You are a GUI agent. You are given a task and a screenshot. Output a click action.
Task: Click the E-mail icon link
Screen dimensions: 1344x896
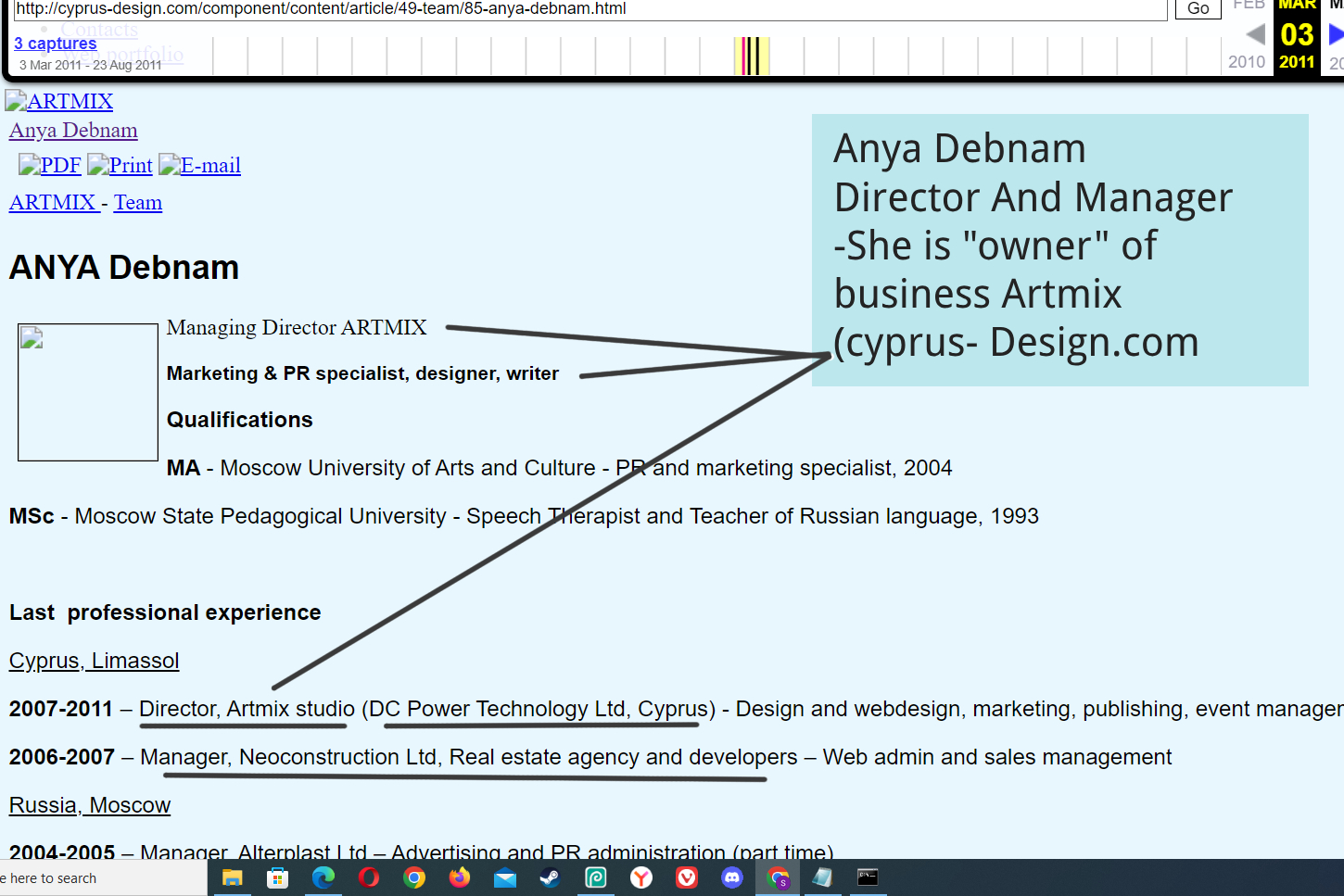(x=199, y=166)
